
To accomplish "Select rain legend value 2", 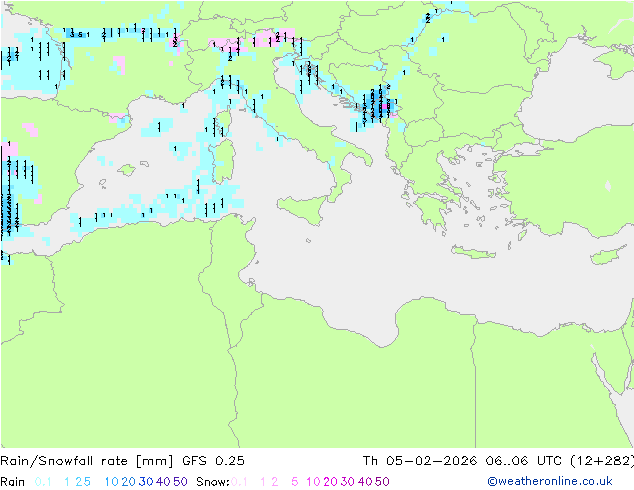I will tap(78, 482).
